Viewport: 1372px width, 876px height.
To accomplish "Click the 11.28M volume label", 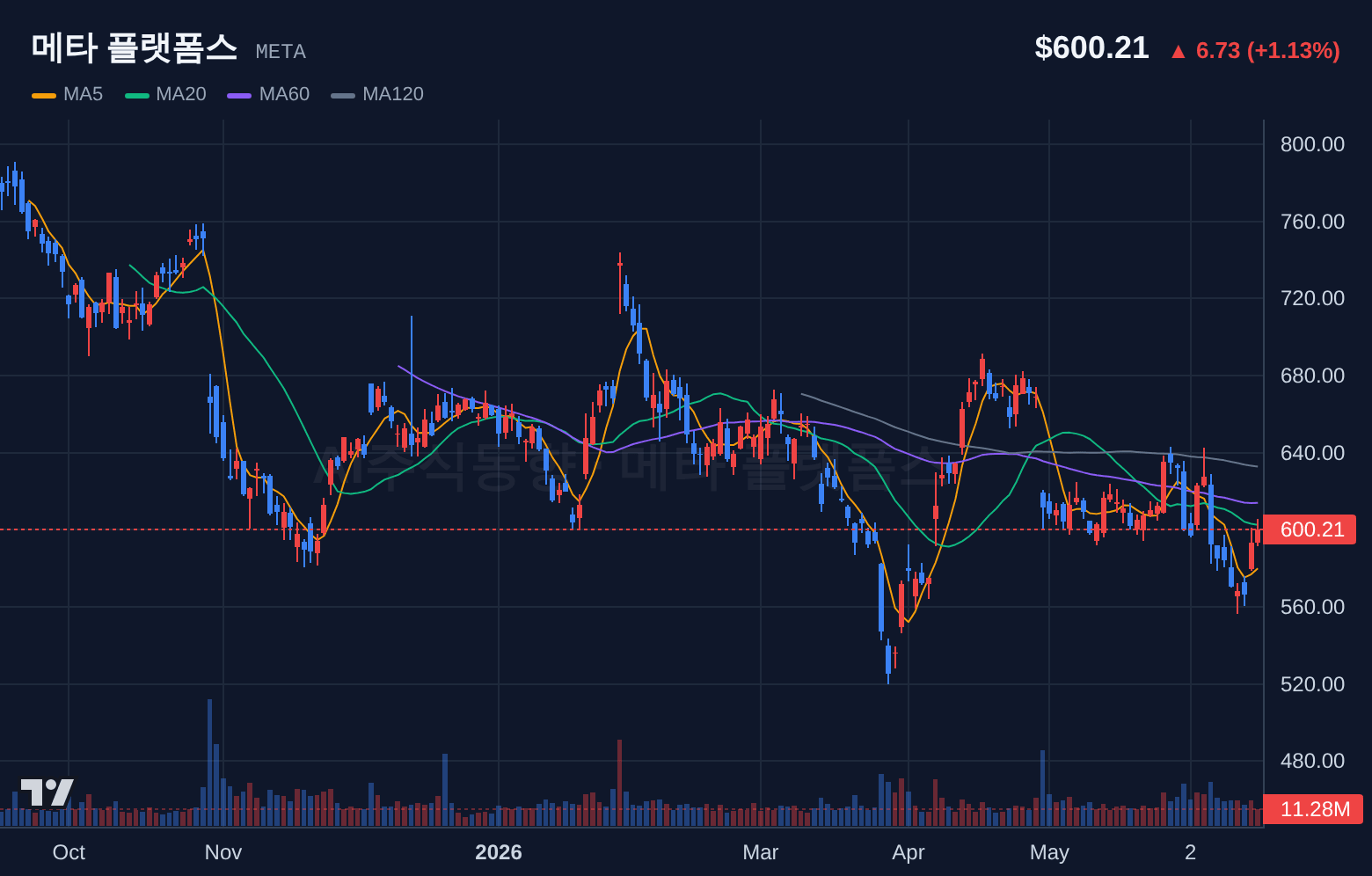I will 1313,809.
